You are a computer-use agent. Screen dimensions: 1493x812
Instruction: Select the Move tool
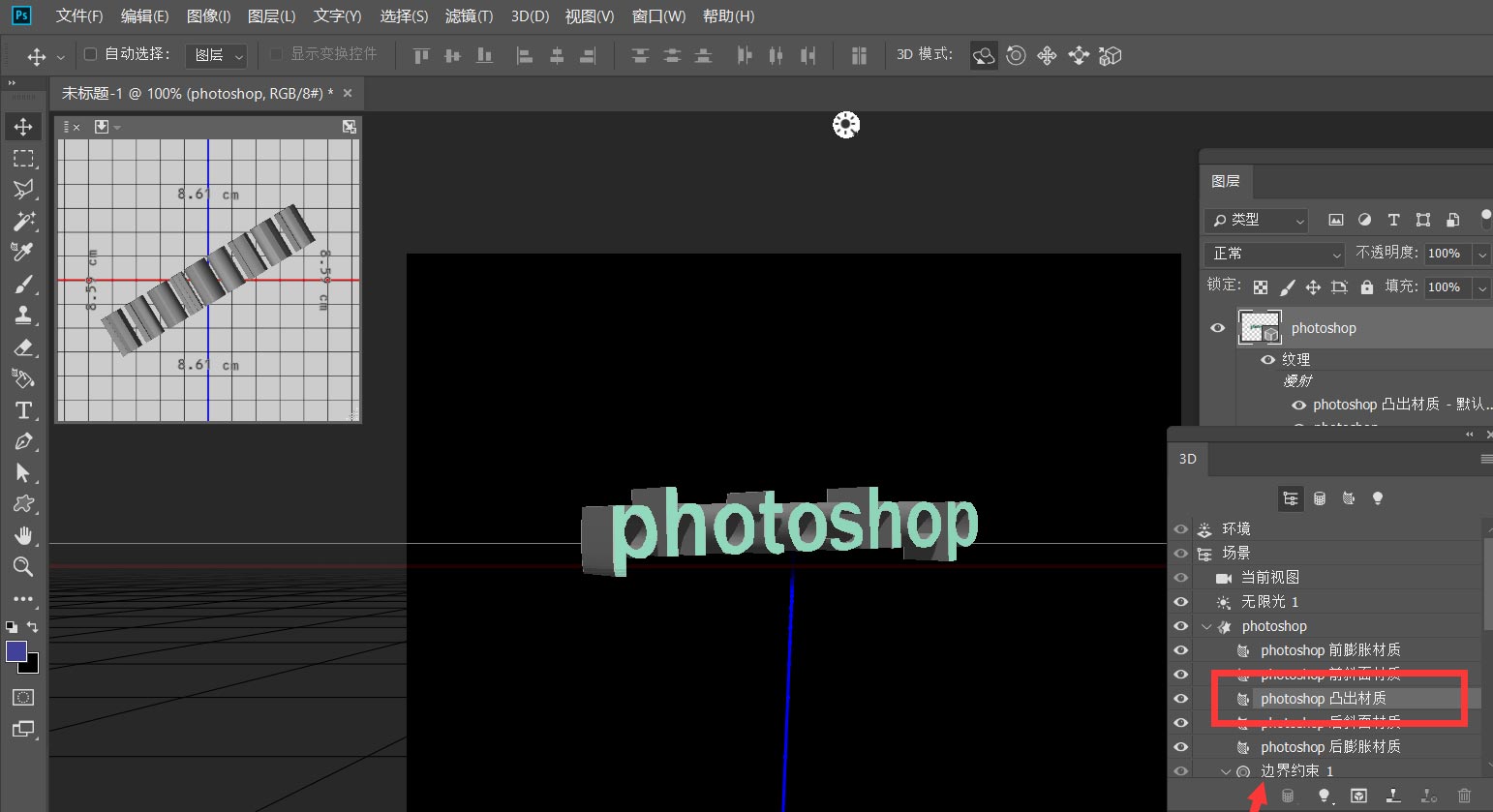pyautogui.click(x=23, y=126)
